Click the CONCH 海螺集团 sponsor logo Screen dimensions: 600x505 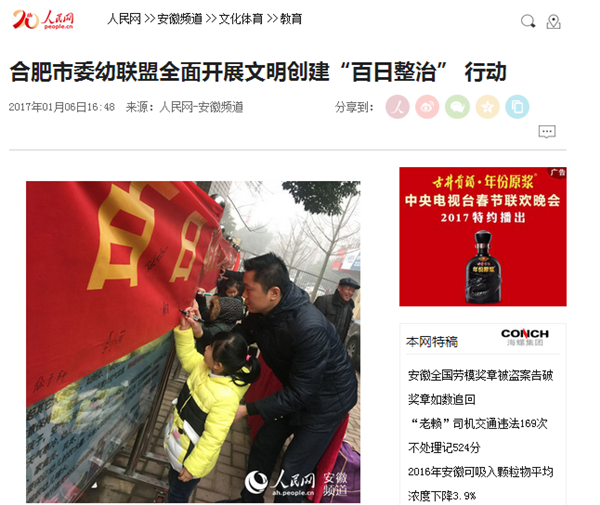click(x=525, y=337)
